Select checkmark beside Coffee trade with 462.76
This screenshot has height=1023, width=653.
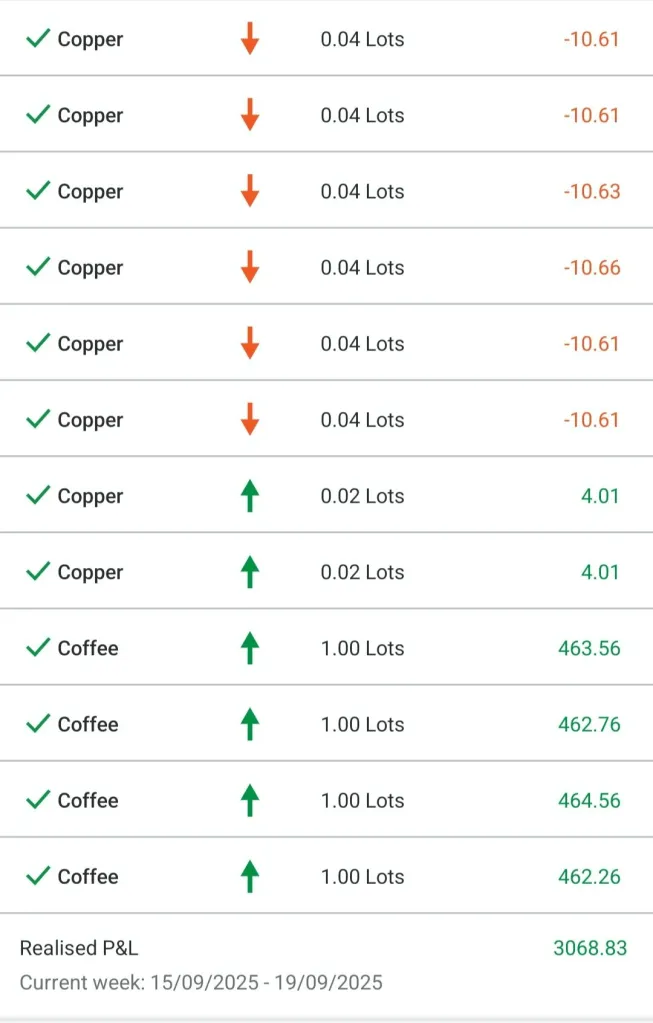(38, 724)
